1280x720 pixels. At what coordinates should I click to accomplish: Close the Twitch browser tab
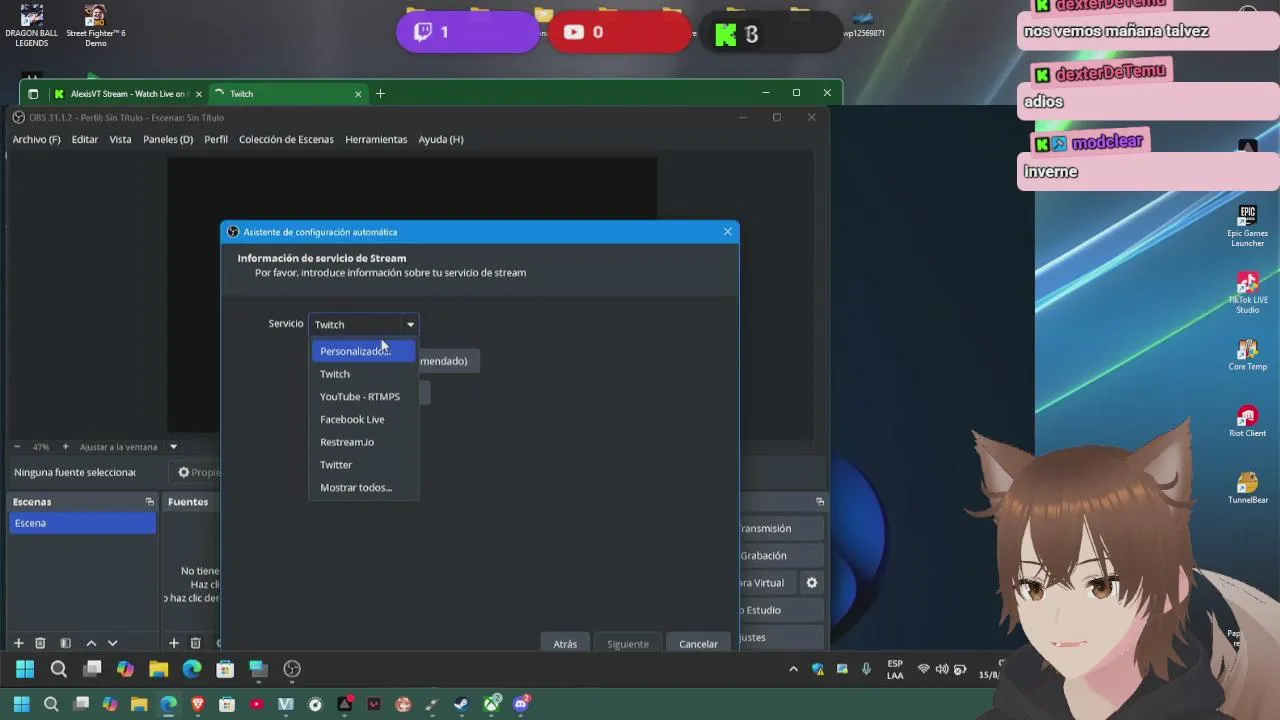358,94
